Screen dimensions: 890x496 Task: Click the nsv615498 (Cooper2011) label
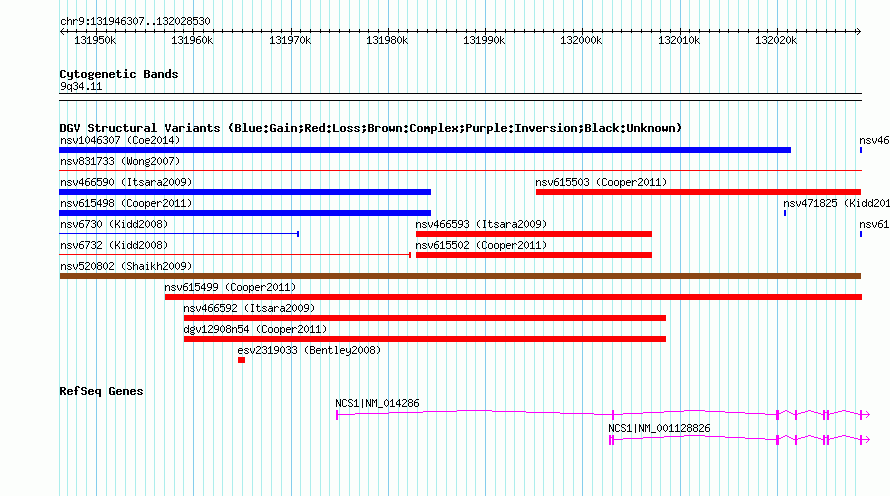coord(126,203)
